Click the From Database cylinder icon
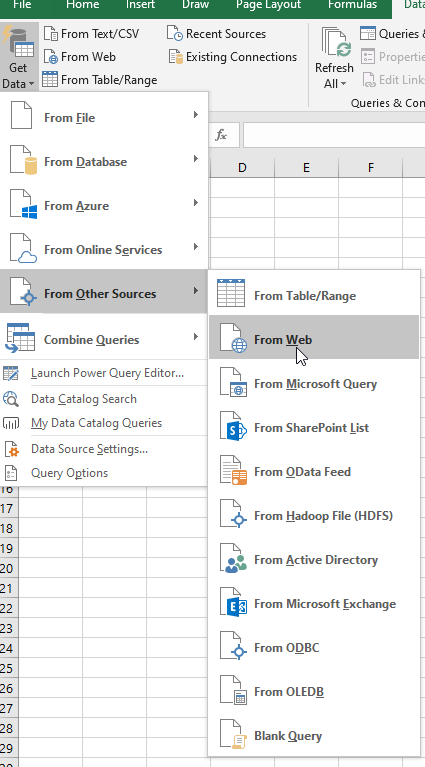The width and height of the screenshot is (425, 767). pos(30,166)
